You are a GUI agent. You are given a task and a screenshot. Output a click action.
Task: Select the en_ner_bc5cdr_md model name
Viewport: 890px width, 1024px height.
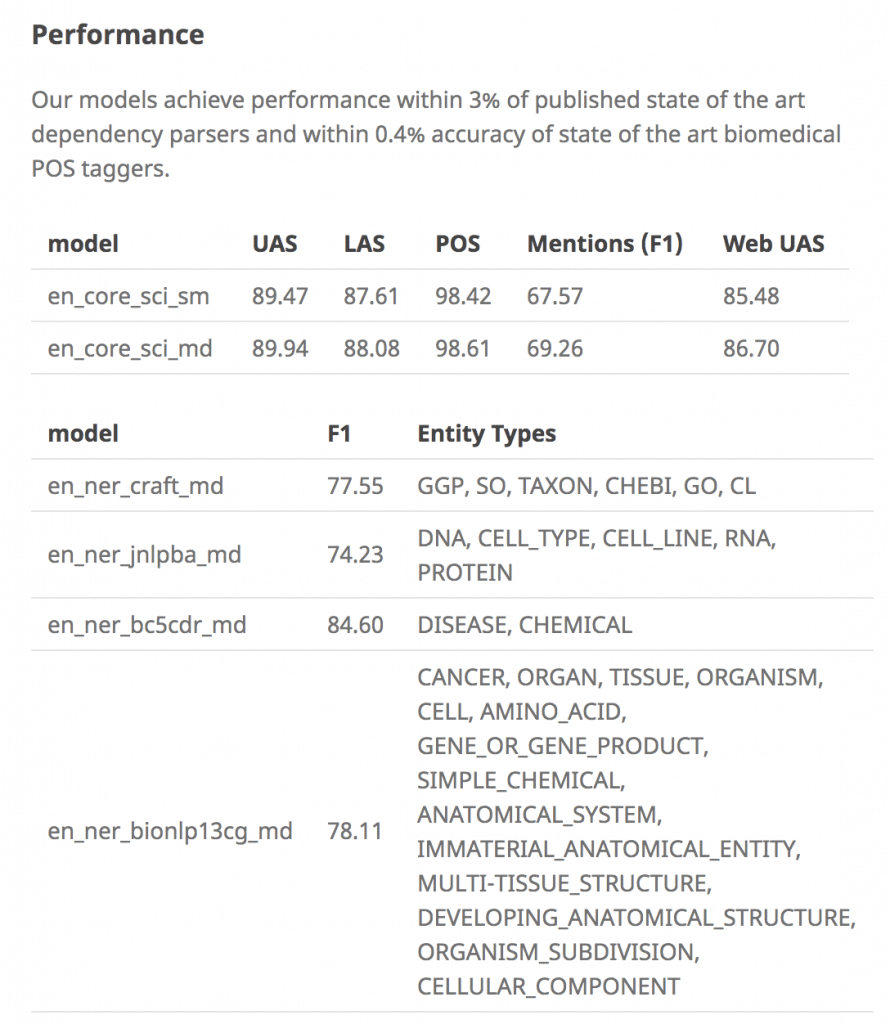[x=147, y=625]
